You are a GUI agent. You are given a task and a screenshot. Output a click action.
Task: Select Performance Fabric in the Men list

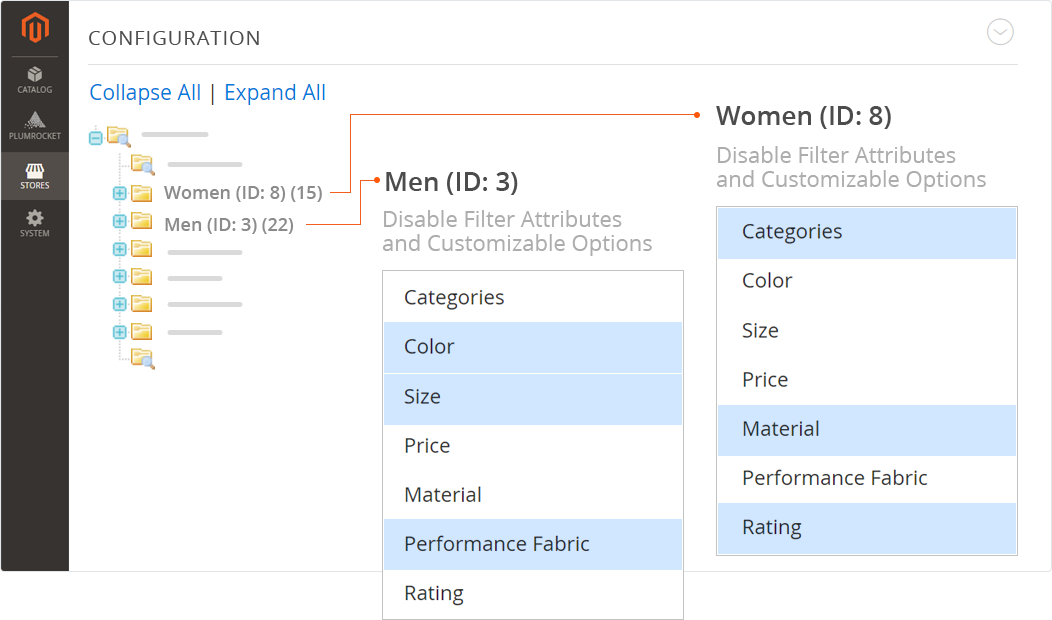coord(533,544)
